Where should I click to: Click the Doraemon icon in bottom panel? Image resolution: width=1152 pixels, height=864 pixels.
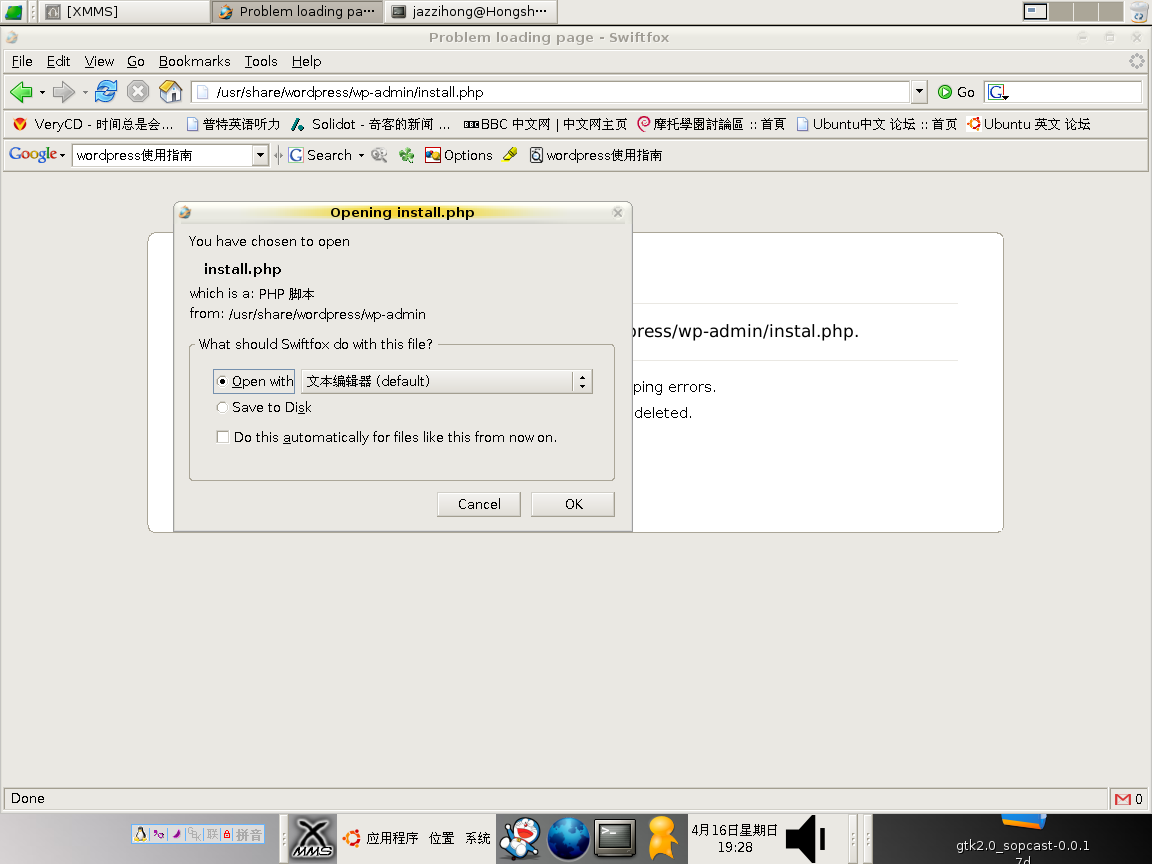tap(520, 838)
